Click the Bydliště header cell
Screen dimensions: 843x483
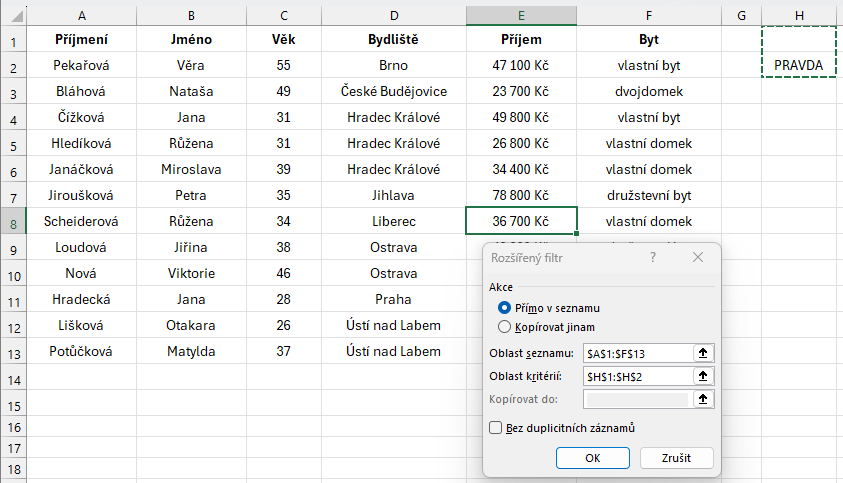point(394,39)
